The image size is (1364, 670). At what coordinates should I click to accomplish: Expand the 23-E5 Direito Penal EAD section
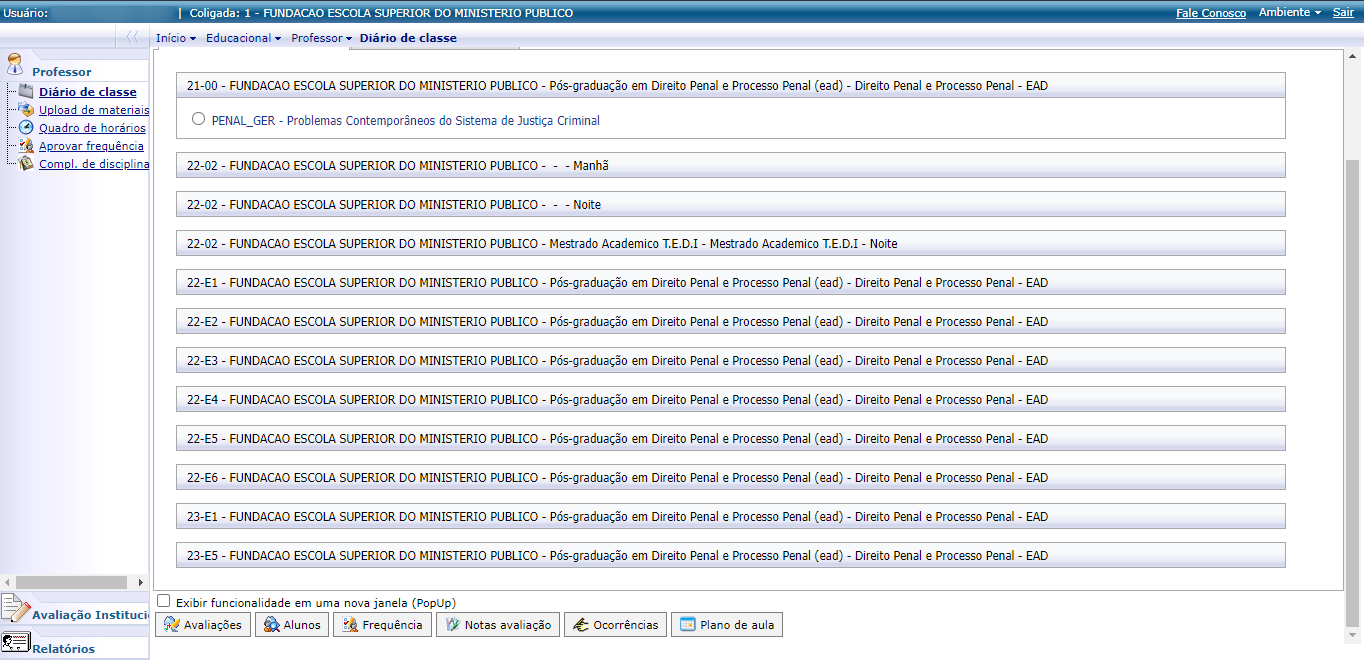(x=730, y=555)
